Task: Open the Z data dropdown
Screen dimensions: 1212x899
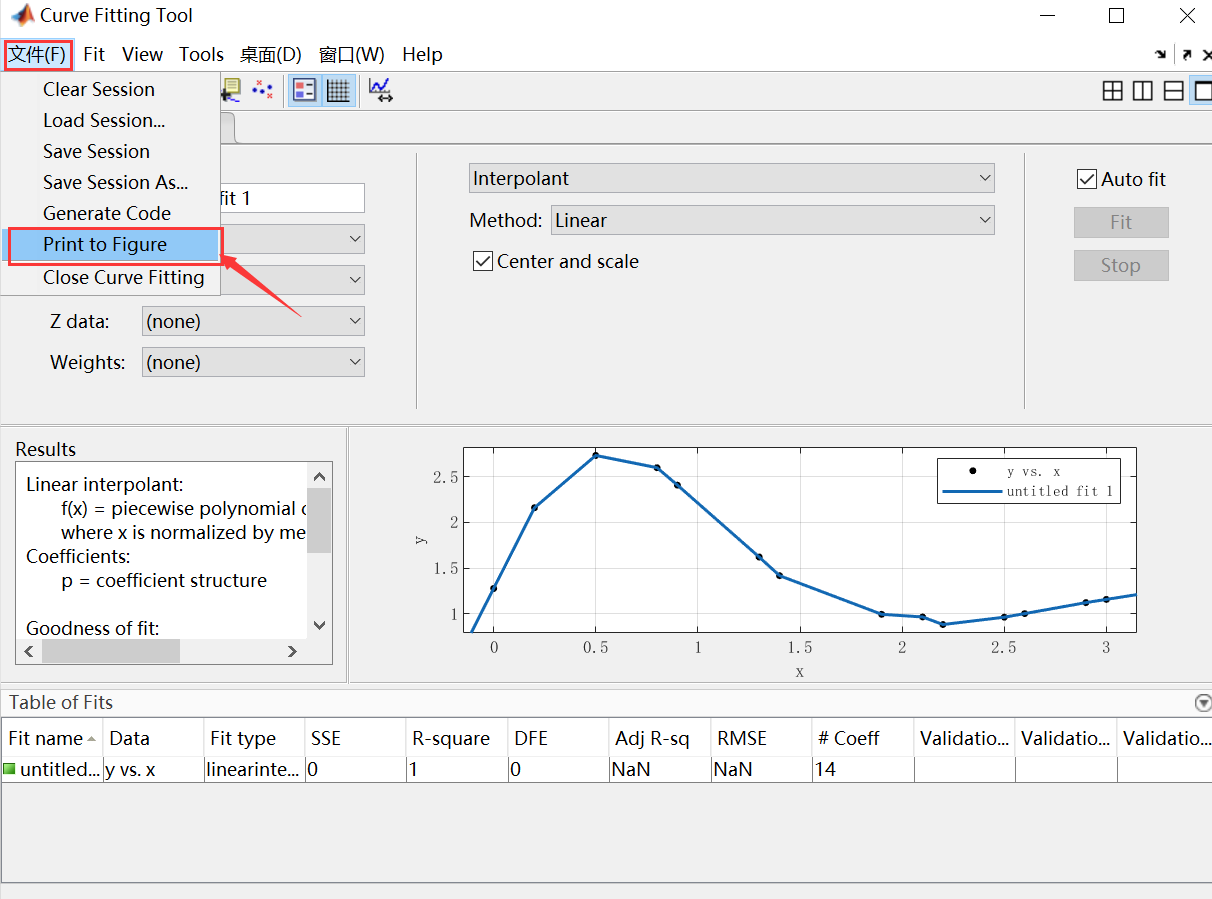Action: point(253,321)
